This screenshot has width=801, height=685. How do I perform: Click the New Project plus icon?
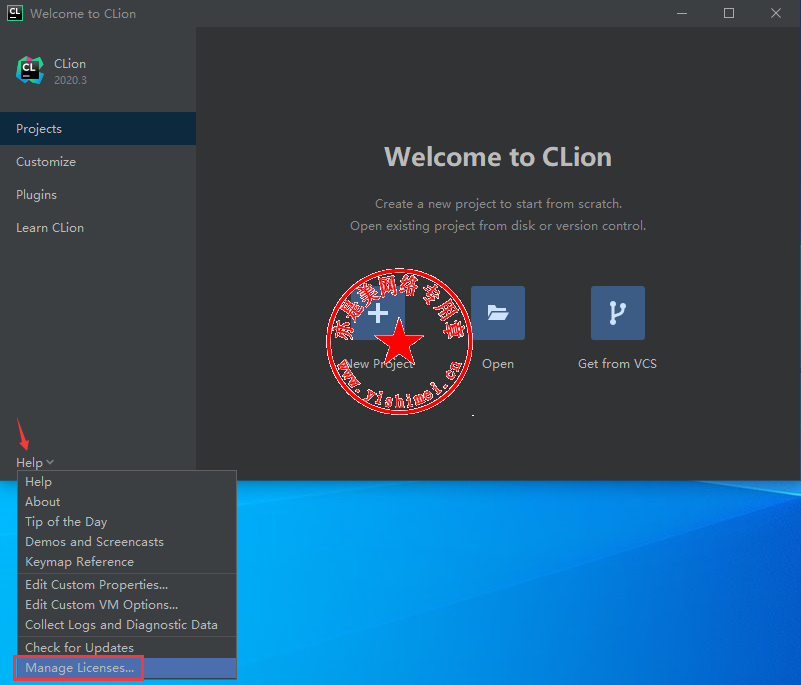pyautogui.click(x=378, y=313)
